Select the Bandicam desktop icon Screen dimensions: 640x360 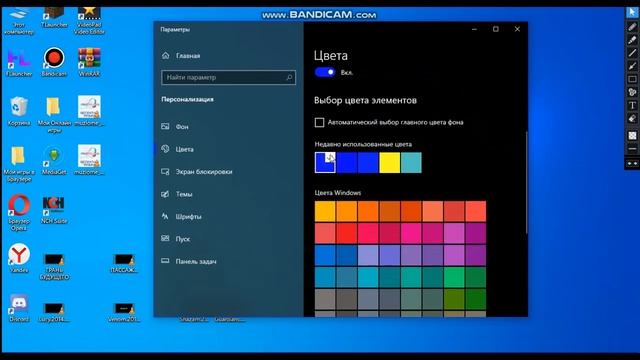pos(54,62)
